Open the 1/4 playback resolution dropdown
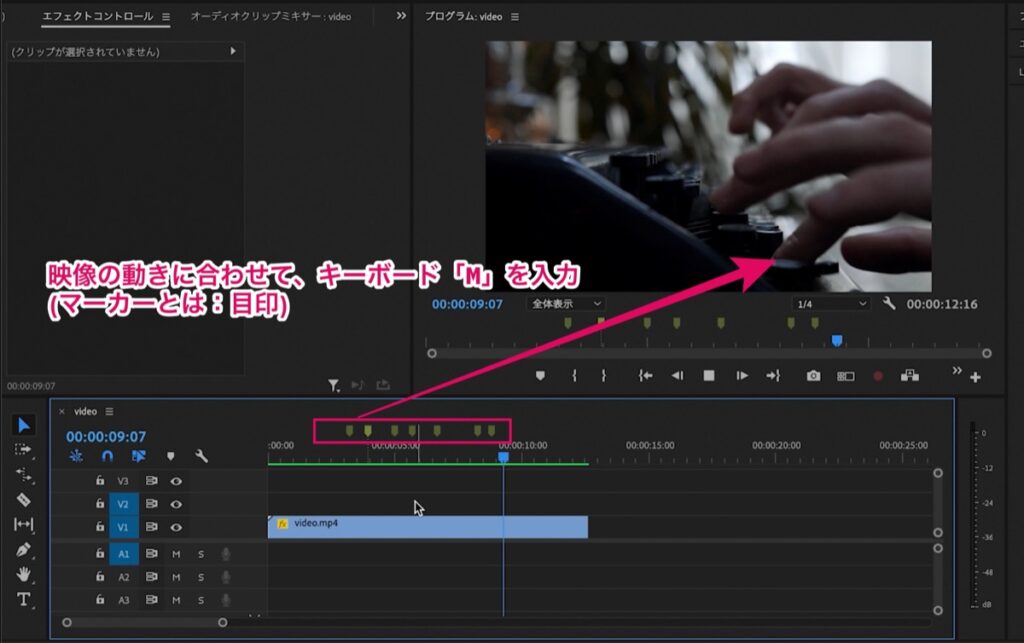 pyautogui.click(x=831, y=304)
